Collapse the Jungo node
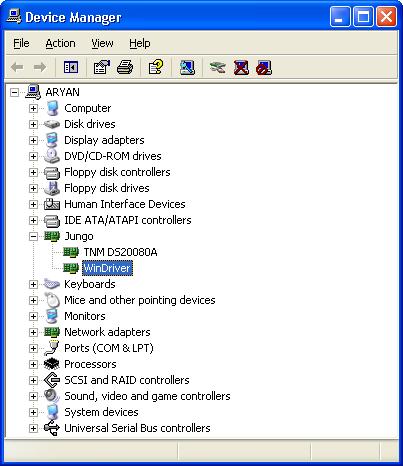Image resolution: width=403 pixels, height=466 pixels. [x=33, y=236]
